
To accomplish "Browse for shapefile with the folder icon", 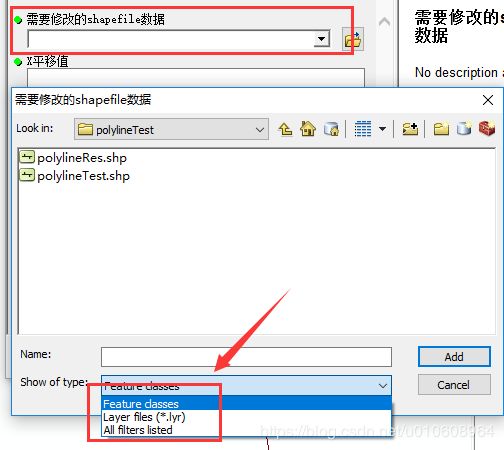I will [353, 40].
